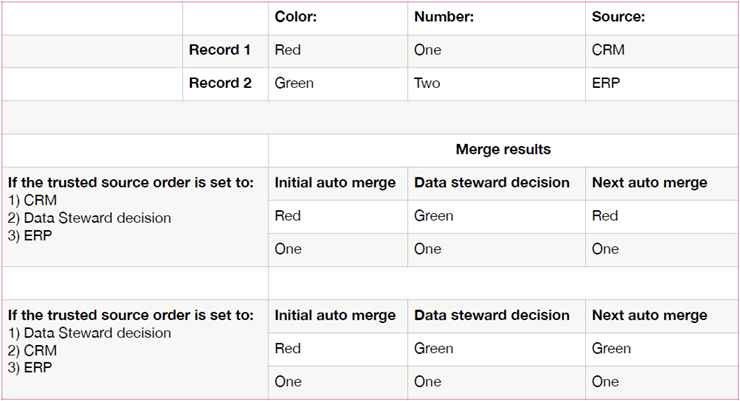
Task: Select Red under the first Next auto merge
Action: tap(605, 216)
